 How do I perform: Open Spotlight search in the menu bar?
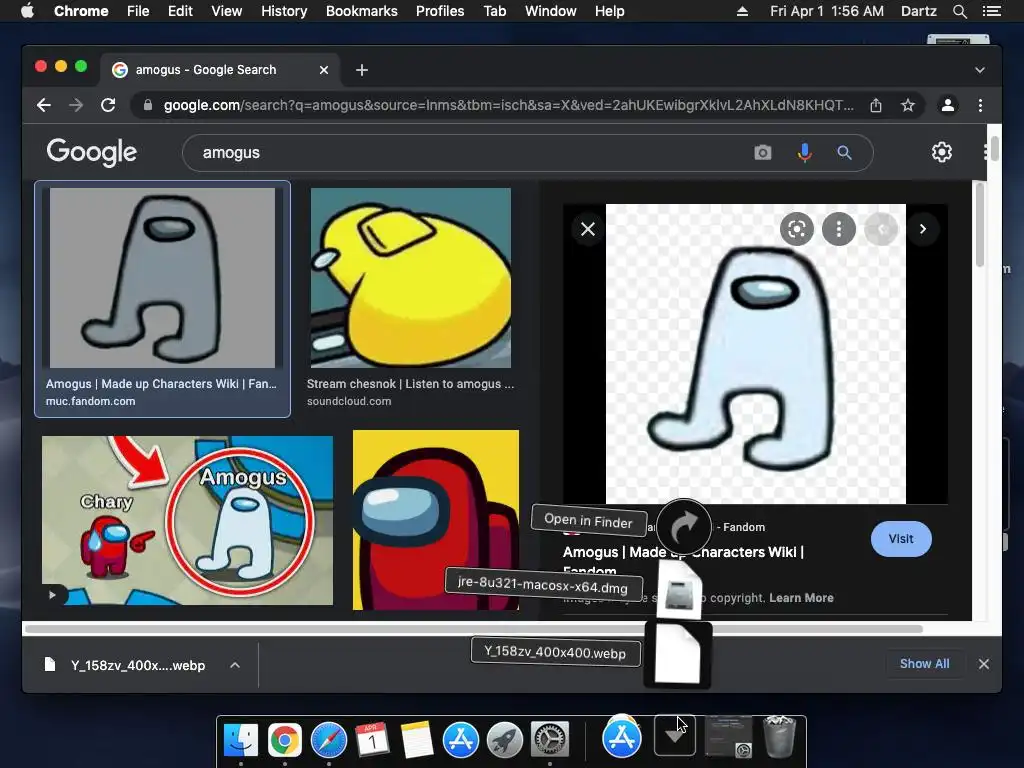pyautogui.click(x=959, y=11)
